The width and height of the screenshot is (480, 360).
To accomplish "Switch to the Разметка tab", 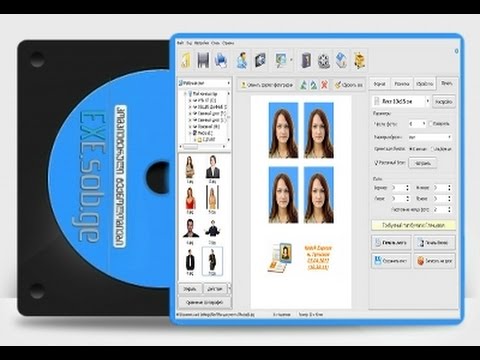I will 402,84.
